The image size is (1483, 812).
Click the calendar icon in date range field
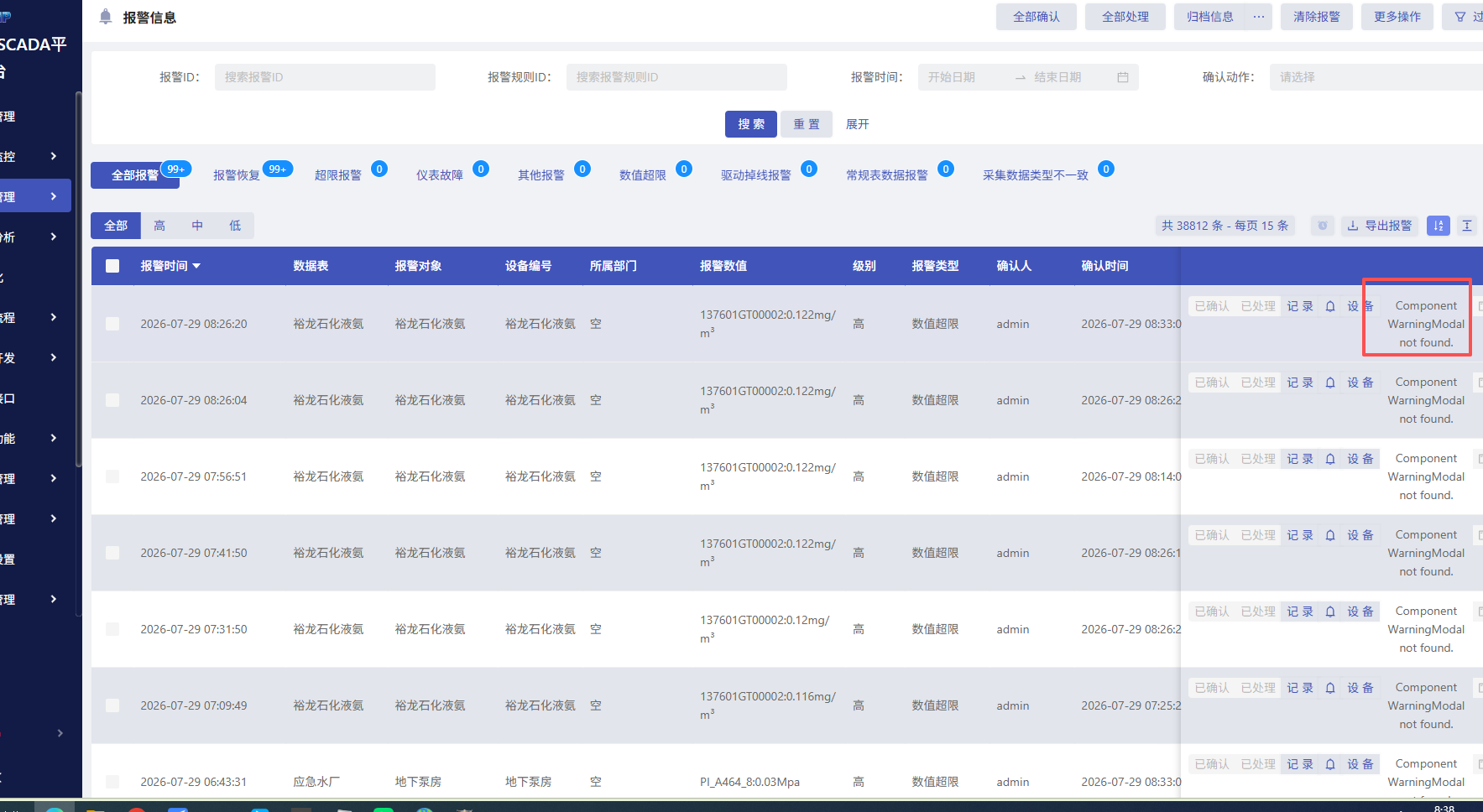tap(1123, 77)
